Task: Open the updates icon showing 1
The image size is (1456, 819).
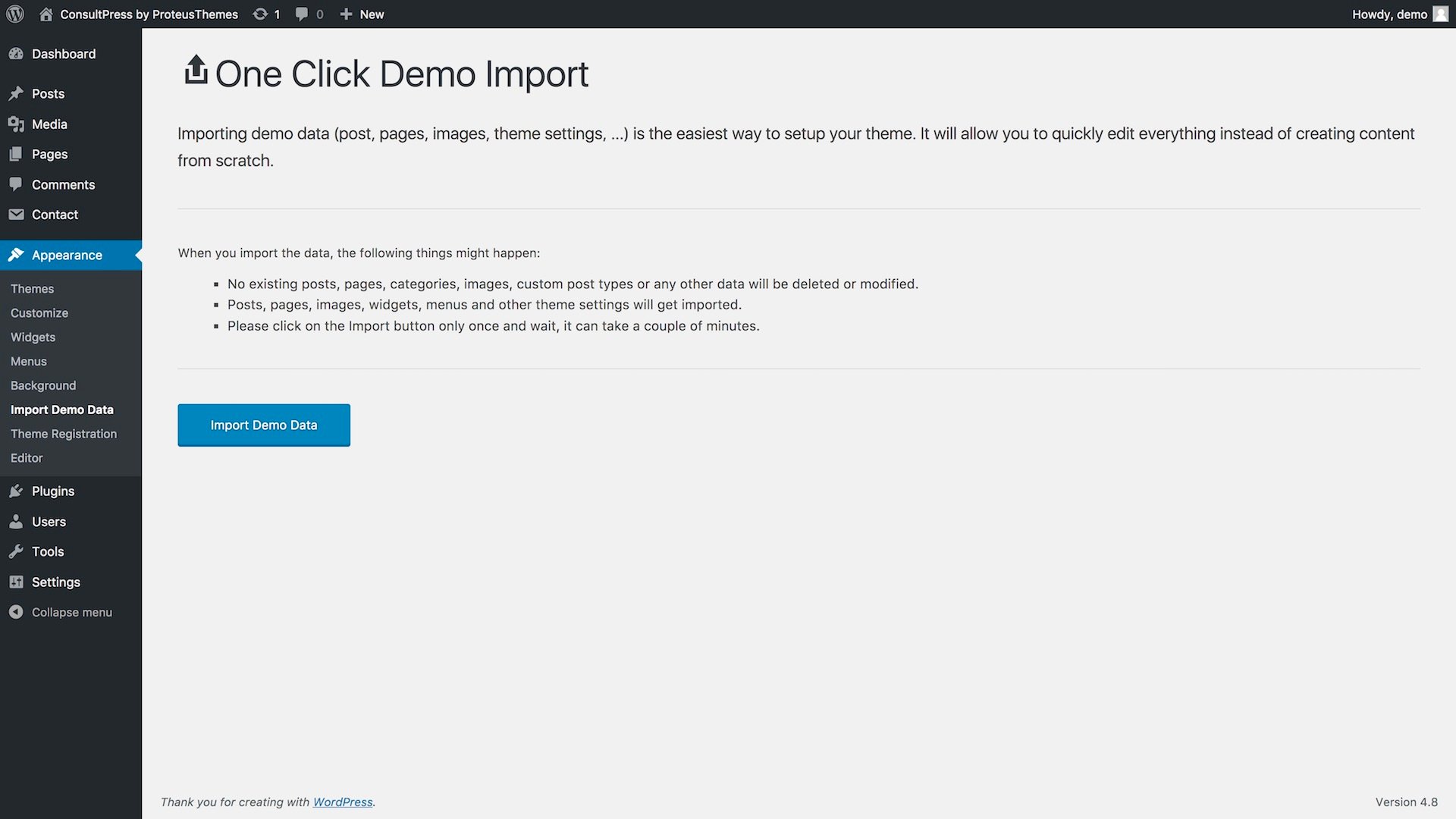Action: pyautogui.click(x=260, y=14)
